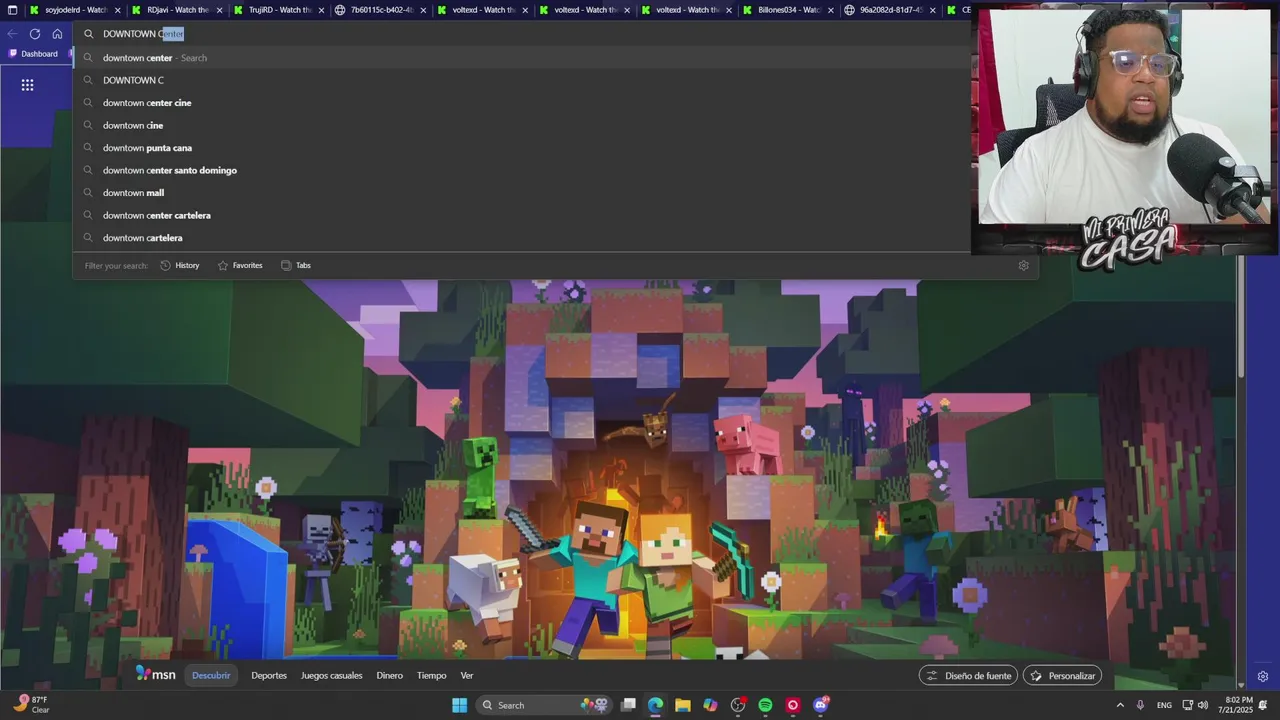Open the Deportes MSN section

click(x=269, y=675)
